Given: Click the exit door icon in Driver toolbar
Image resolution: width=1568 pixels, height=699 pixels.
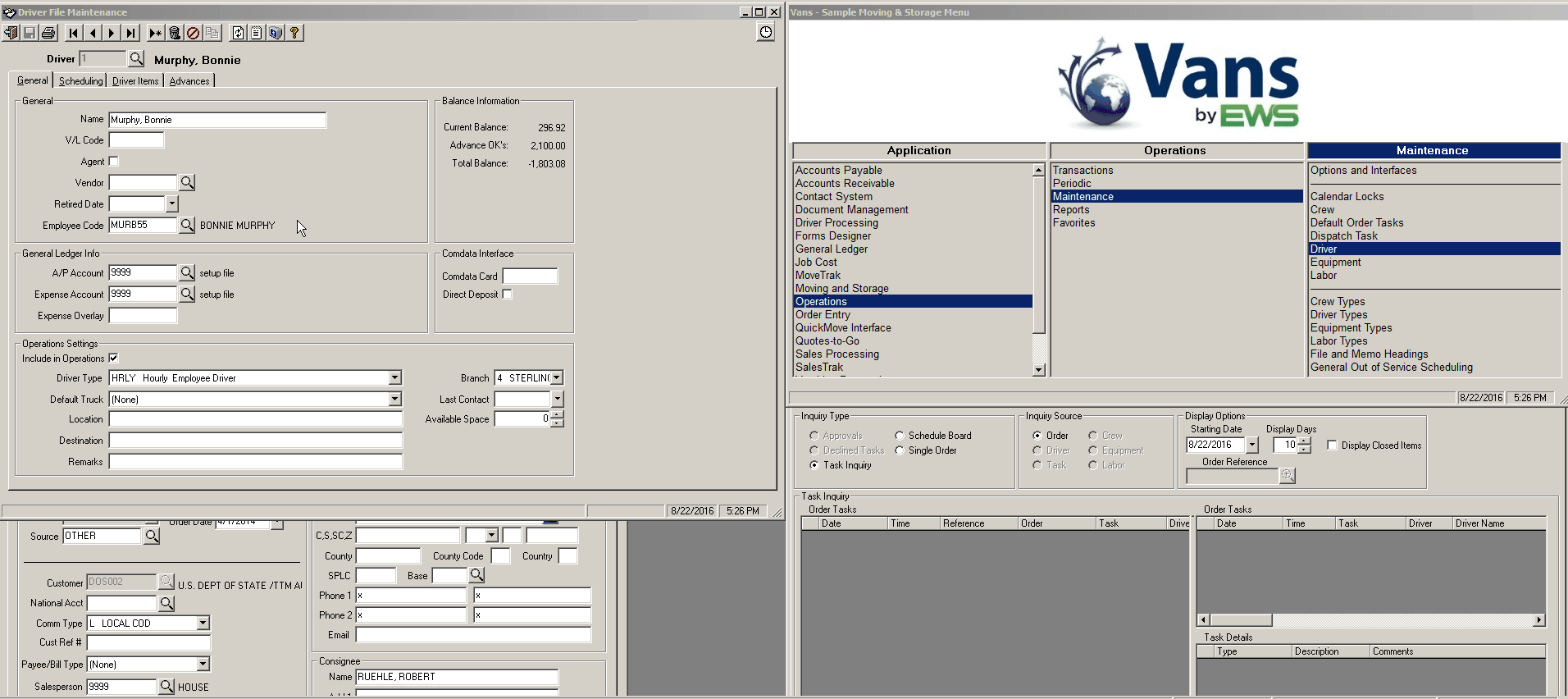Looking at the screenshot, I should click(x=11, y=33).
